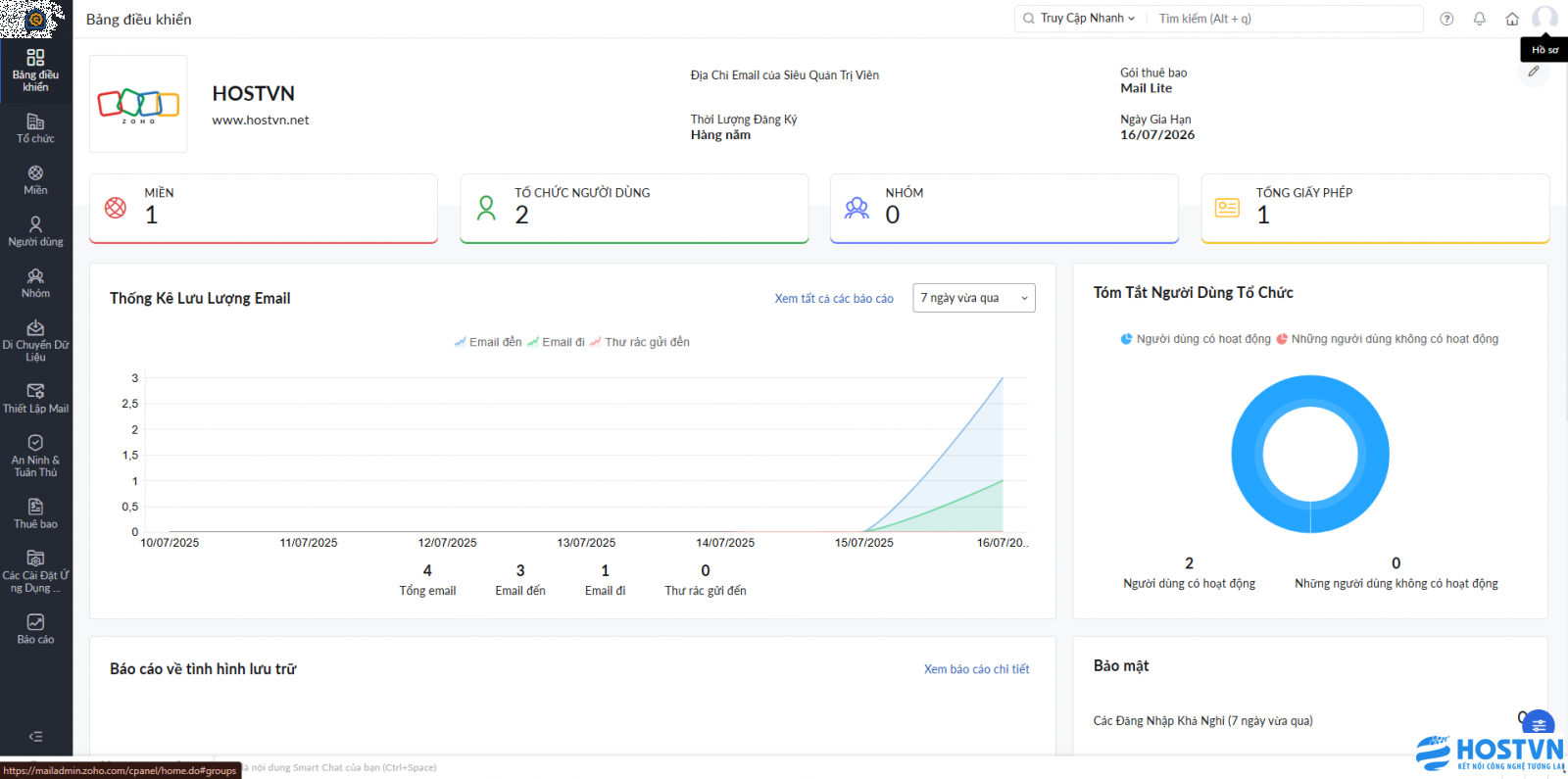Open the Tổng Giấy Phép card
The height and width of the screenshot is (779, 1568).
pos(1375,208)
